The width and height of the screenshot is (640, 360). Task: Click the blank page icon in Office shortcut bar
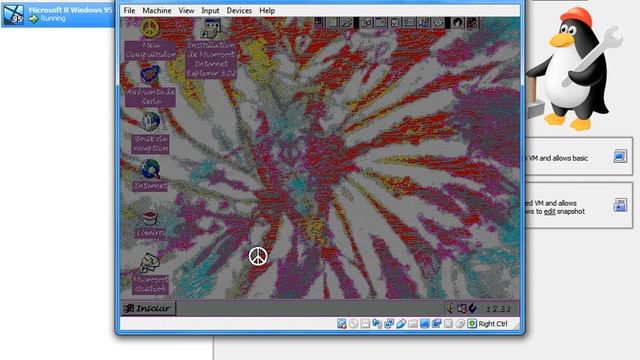point(332,23)
